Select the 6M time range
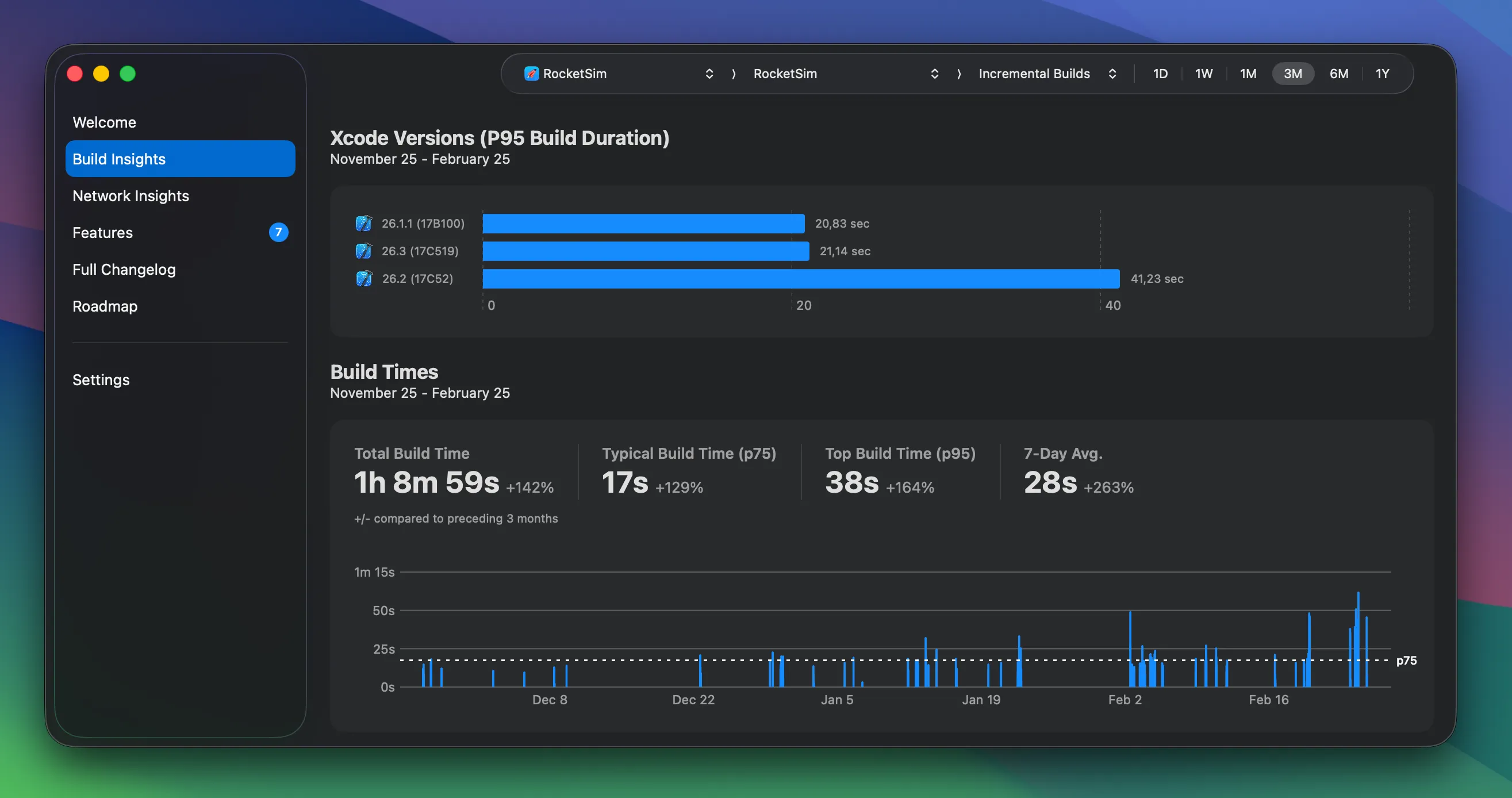The image size is (1512, 798). click(1339, 74)
